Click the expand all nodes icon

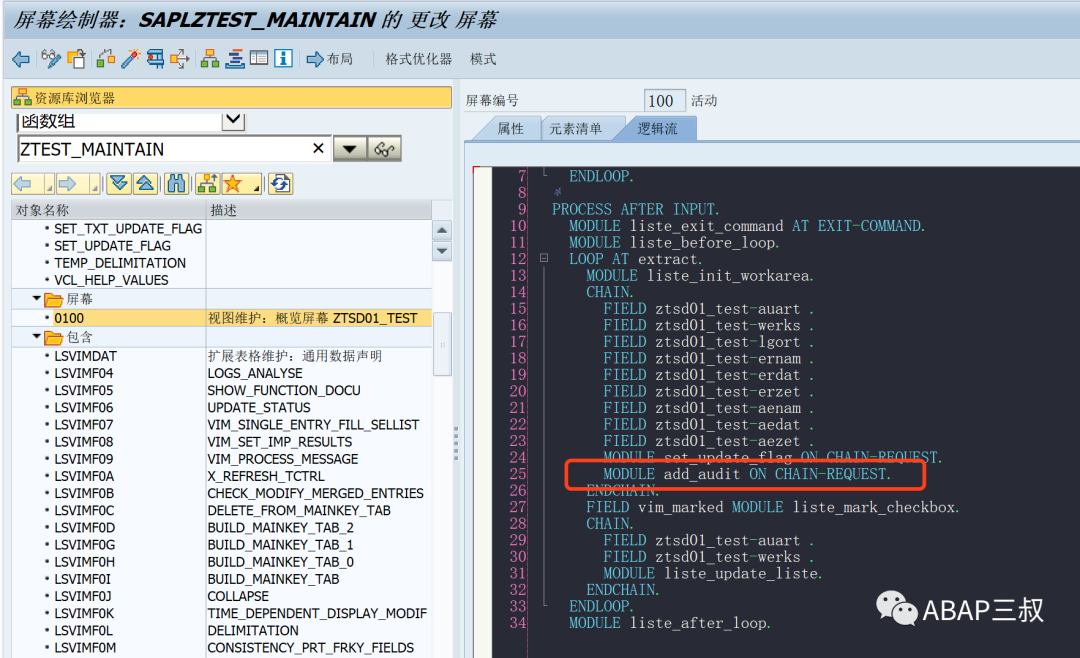(118, 184)
